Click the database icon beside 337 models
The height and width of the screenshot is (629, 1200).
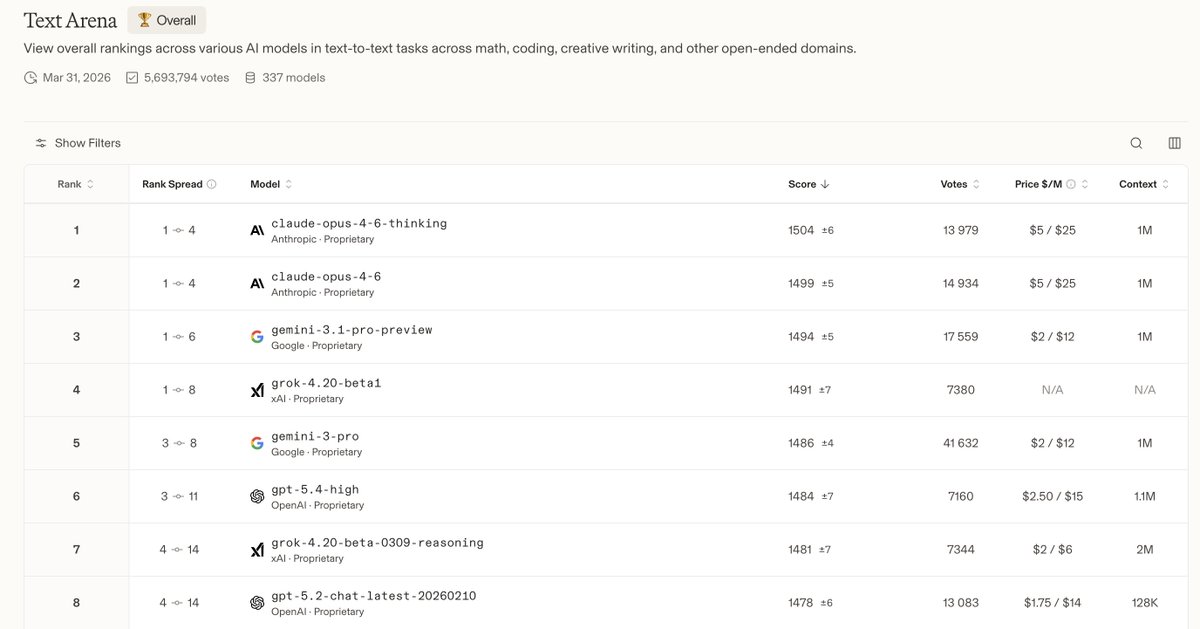coord(250,77)
